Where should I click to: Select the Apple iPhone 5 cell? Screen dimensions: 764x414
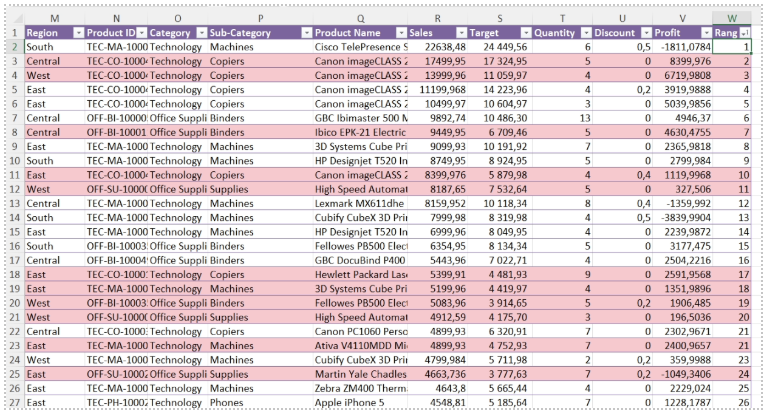click(360, 403)
